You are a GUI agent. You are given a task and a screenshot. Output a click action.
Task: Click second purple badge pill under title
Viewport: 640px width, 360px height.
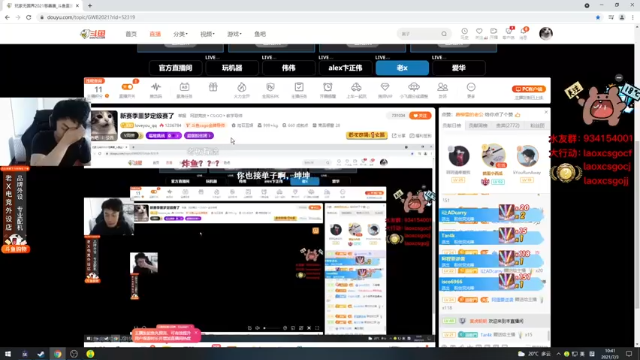(x=199, y=136)
